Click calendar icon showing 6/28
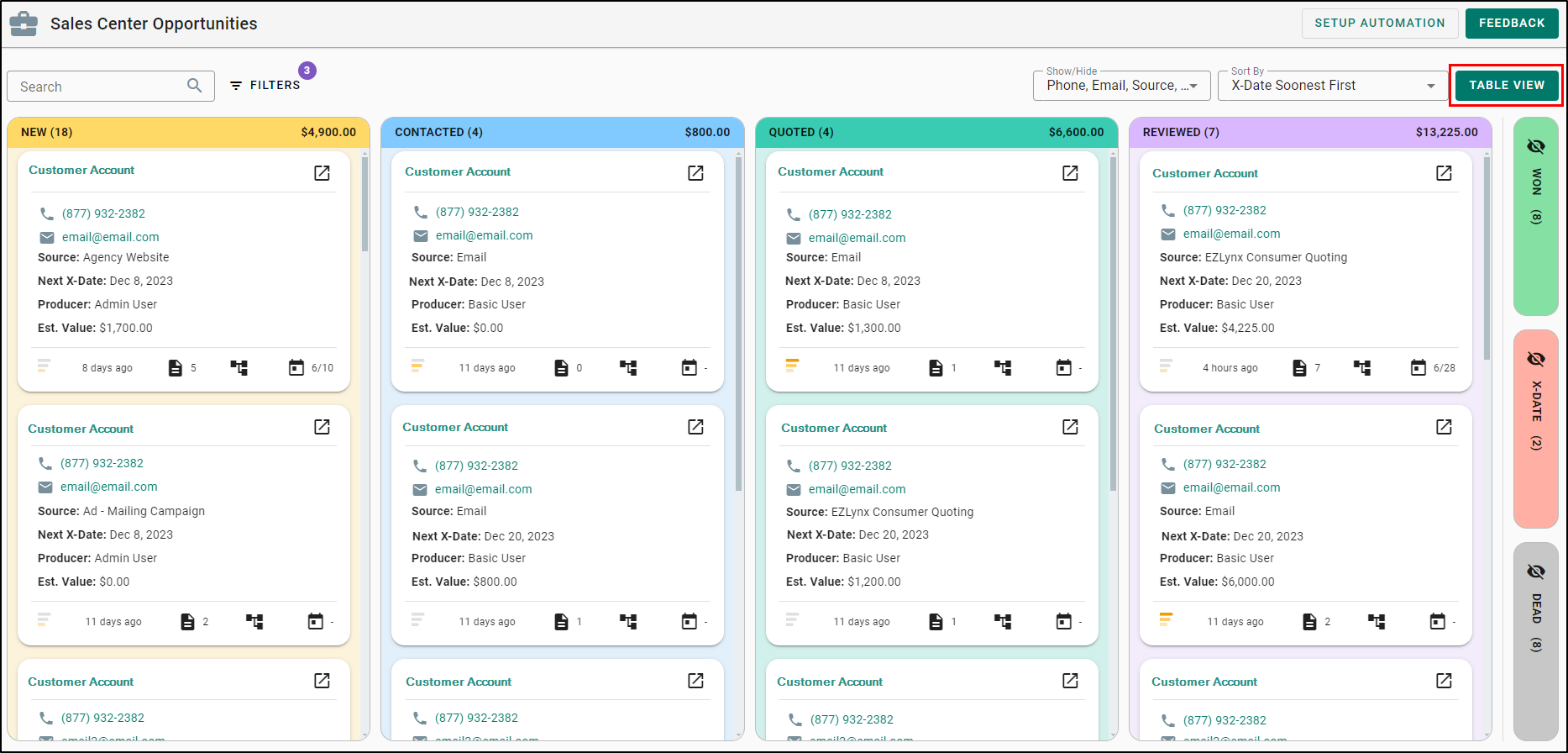1568x753 pixels. click(1419, 367)
